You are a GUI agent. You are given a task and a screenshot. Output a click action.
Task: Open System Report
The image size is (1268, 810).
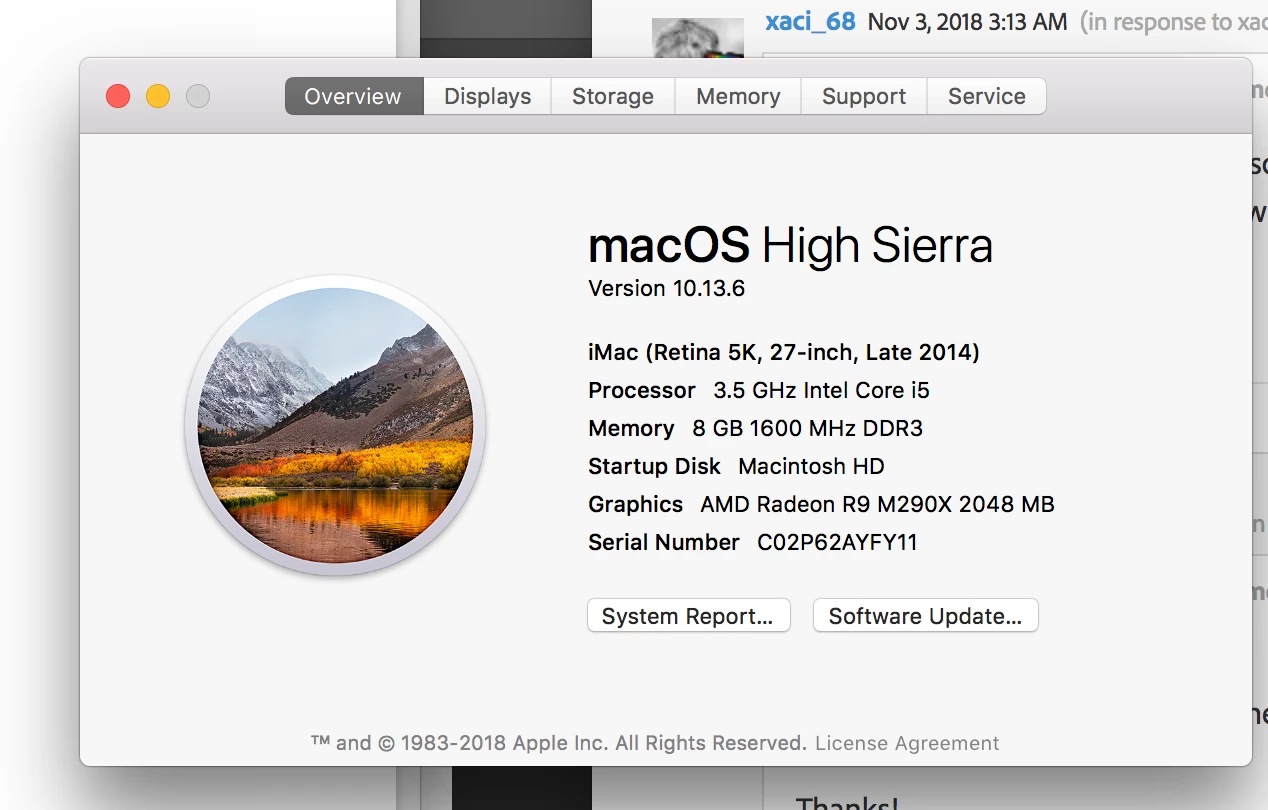(x=689, y=616)
